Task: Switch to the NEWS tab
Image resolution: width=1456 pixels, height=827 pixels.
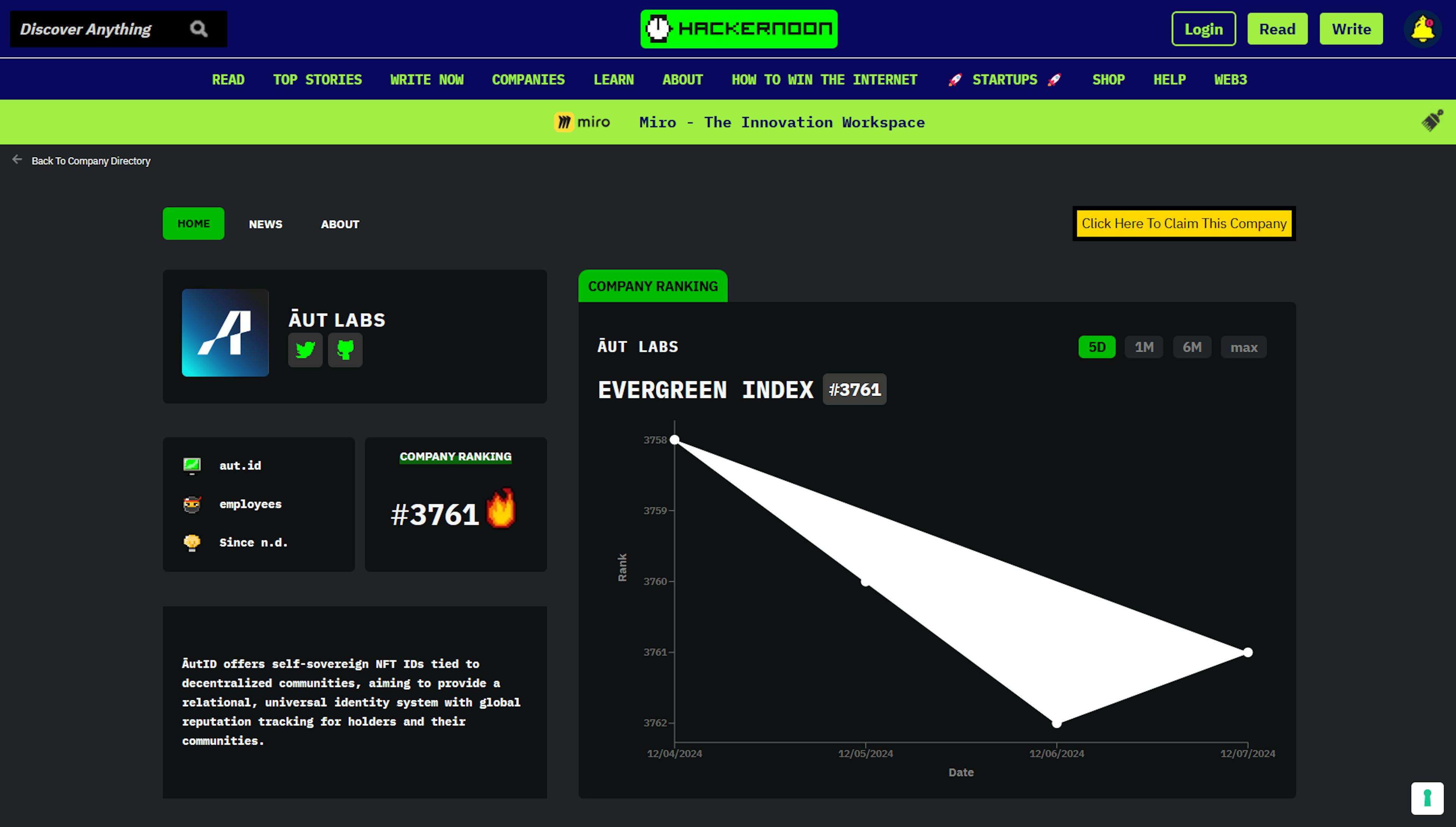Action: click(x=265, y=223)
